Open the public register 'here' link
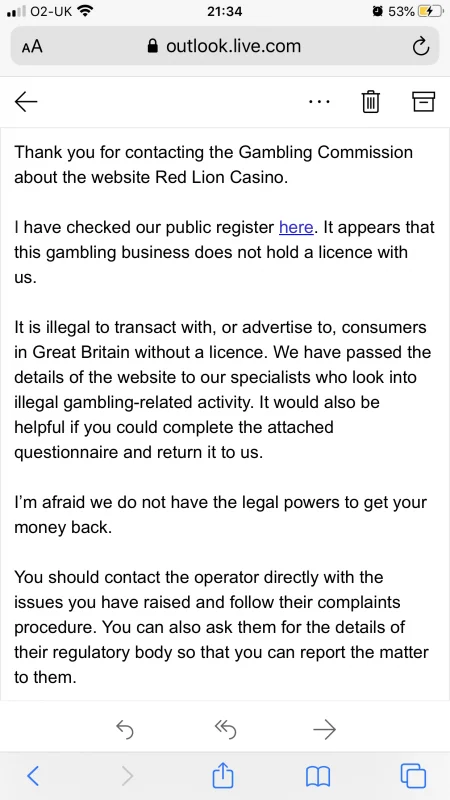Image resolution: width=450 pixels, height=800 pixels. pyautogui.click(x=296, y=227)
